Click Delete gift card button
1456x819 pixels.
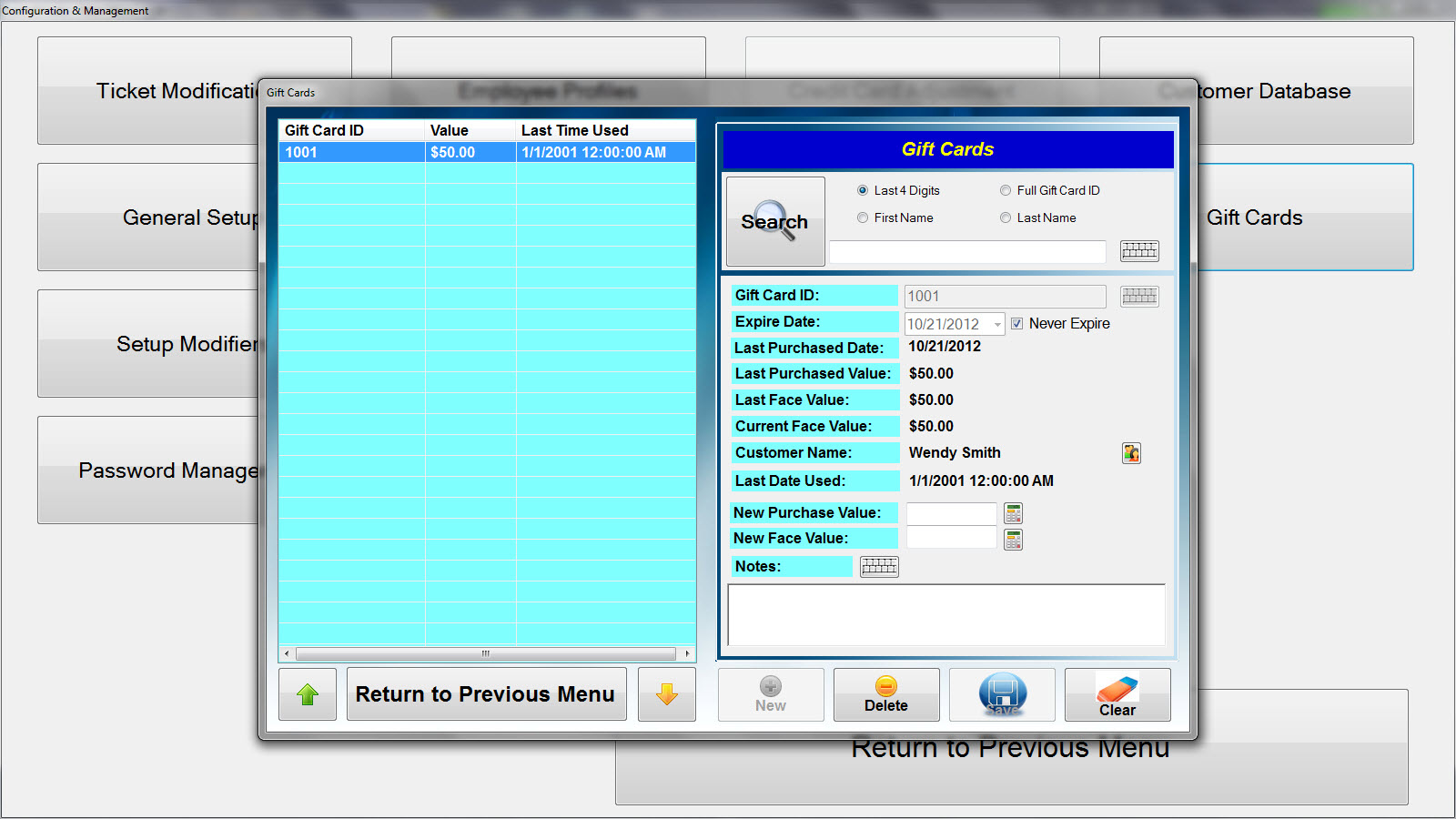coord(886,695)
